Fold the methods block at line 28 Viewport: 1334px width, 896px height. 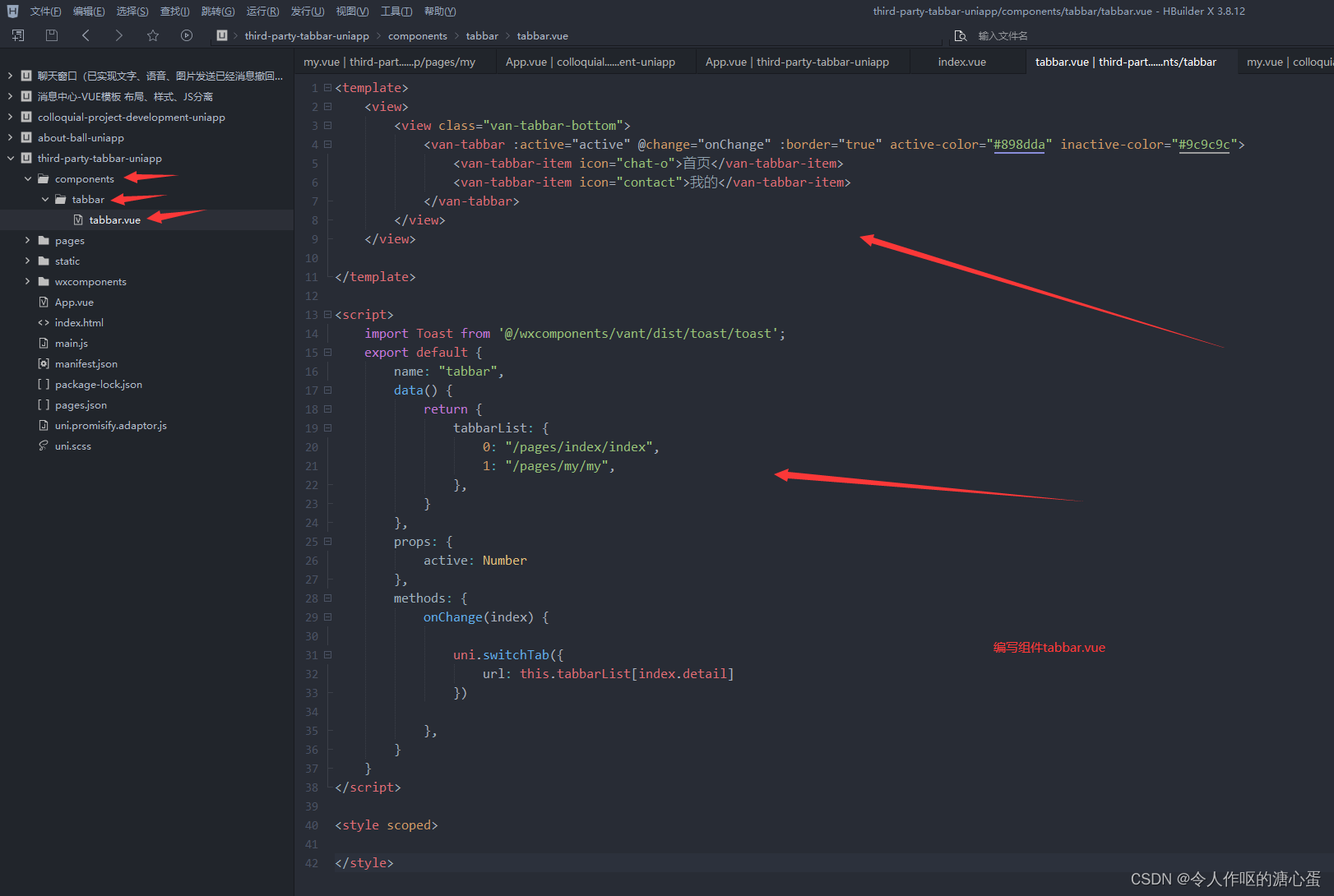coord(327,598)
